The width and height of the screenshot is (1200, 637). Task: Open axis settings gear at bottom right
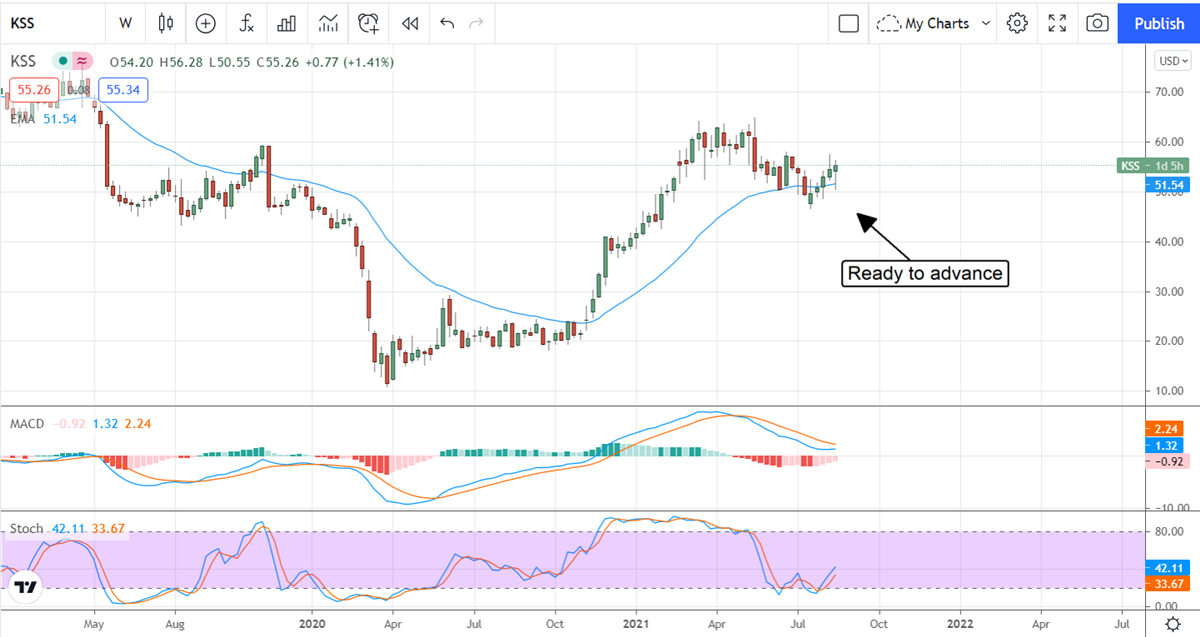(x=1171, y=622)
